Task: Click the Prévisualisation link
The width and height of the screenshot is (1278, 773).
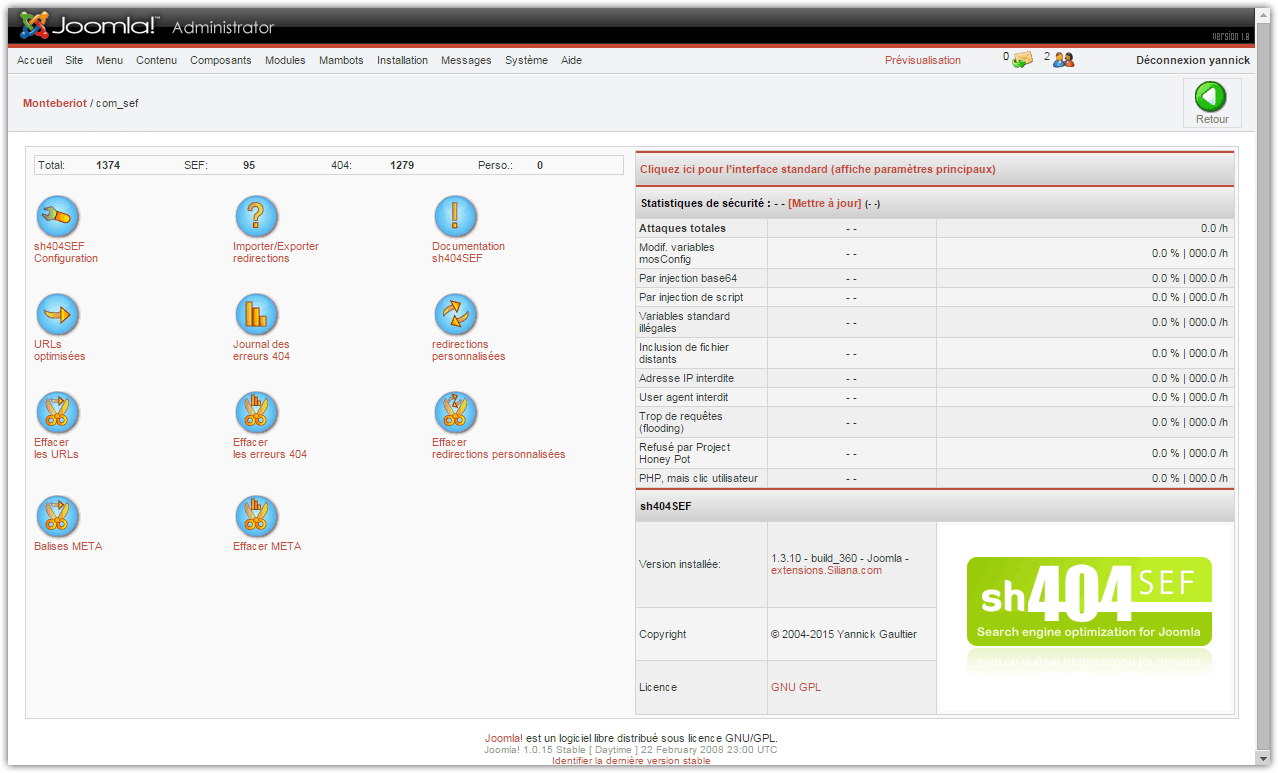Action: [x=923, y=60]
